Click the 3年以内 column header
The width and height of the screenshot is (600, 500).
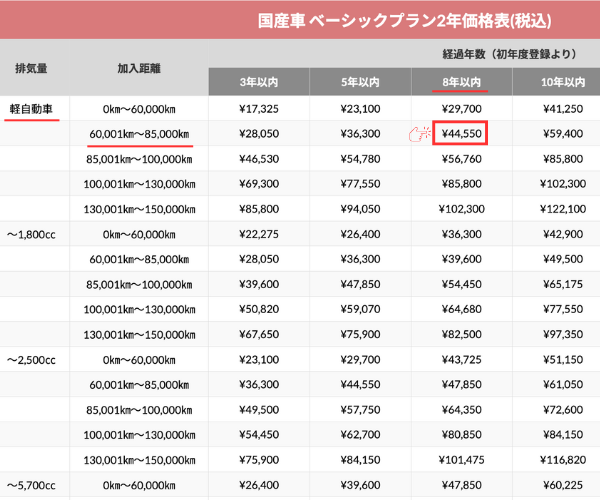[259, 82]
